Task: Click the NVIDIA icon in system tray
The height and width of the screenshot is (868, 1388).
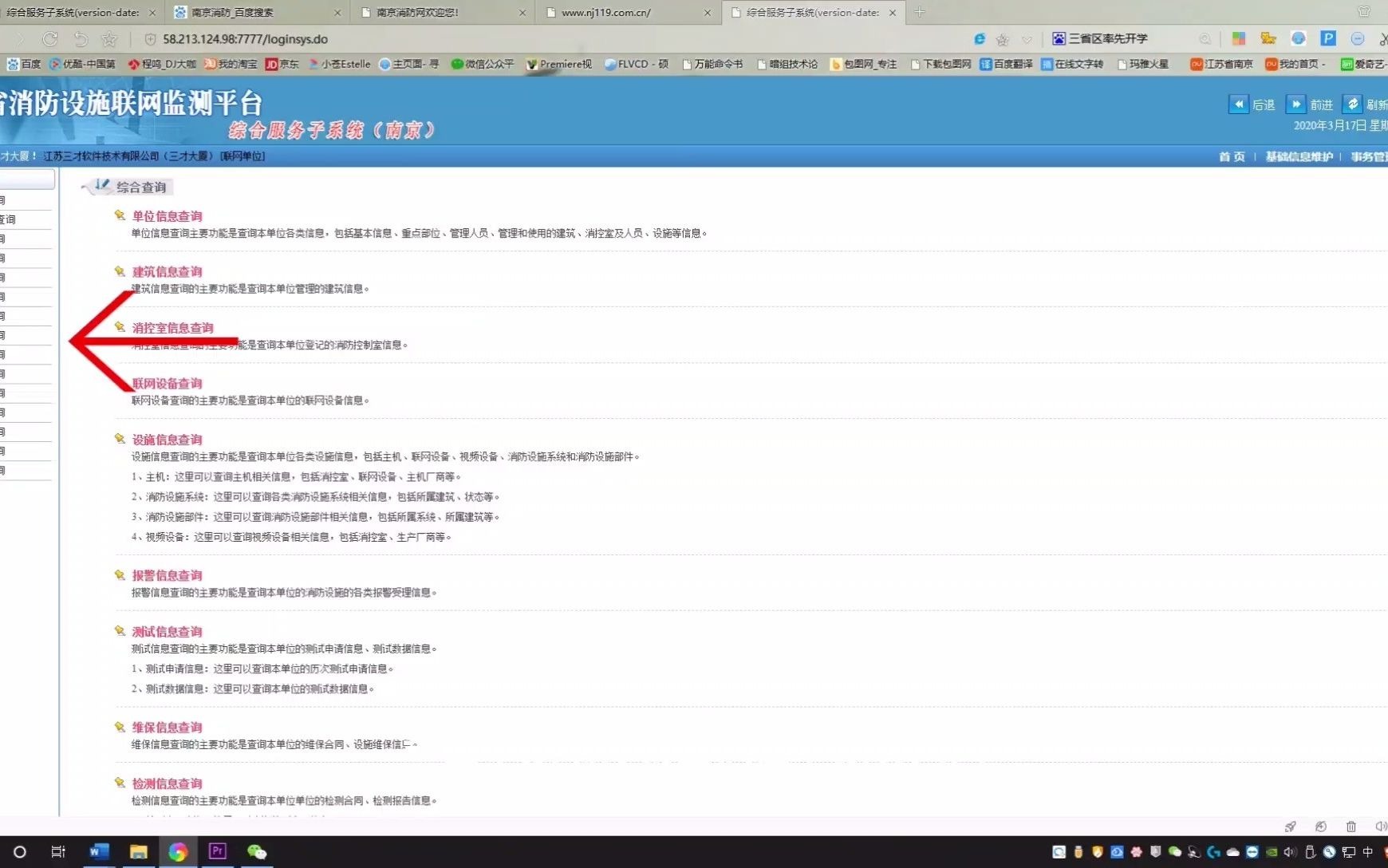Action: pos(1272,852)
